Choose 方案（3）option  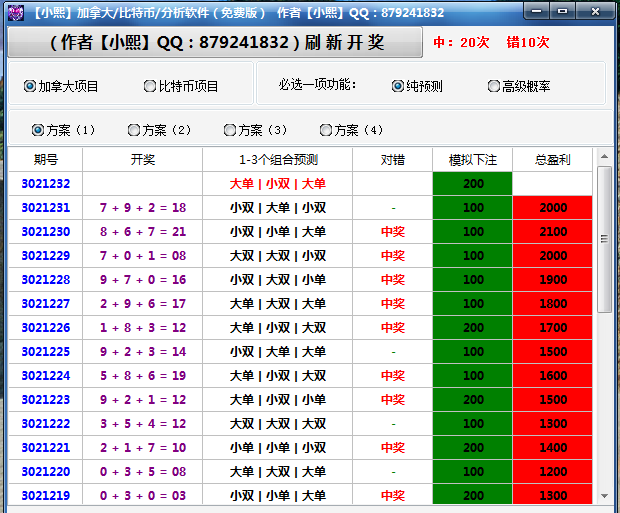230,130
